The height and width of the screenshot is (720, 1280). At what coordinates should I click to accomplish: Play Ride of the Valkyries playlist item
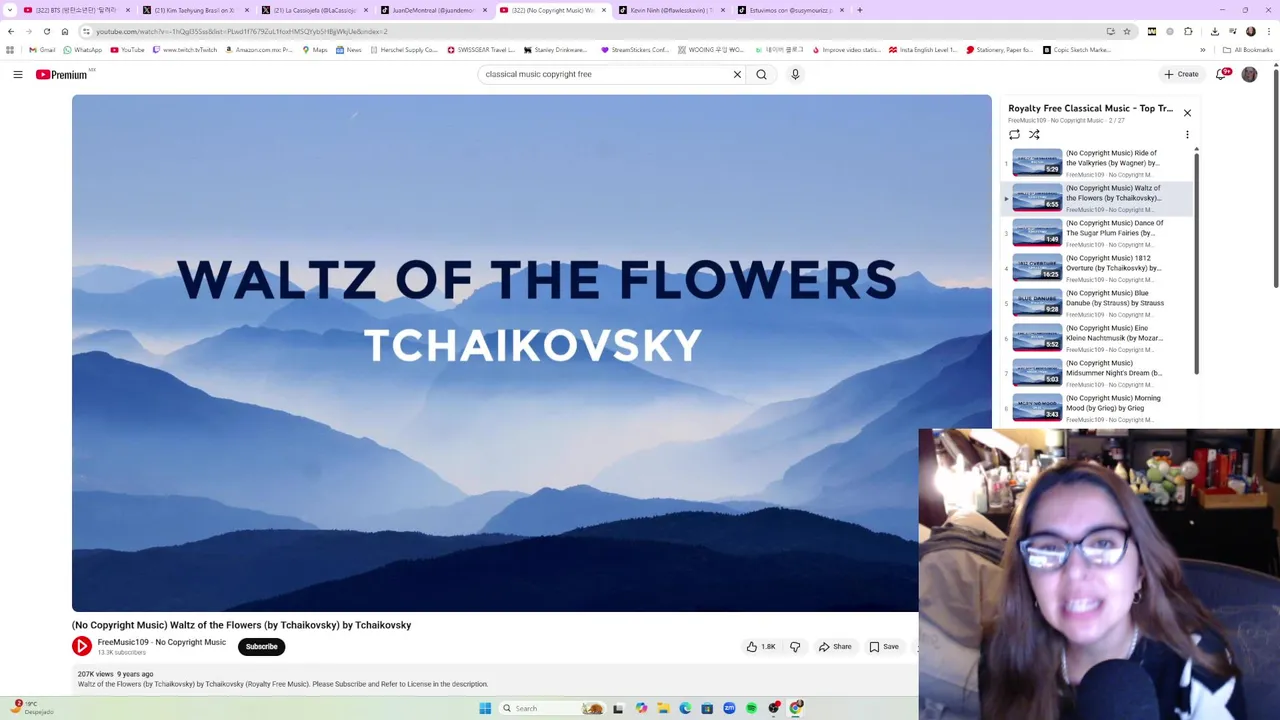[1097, 163]
